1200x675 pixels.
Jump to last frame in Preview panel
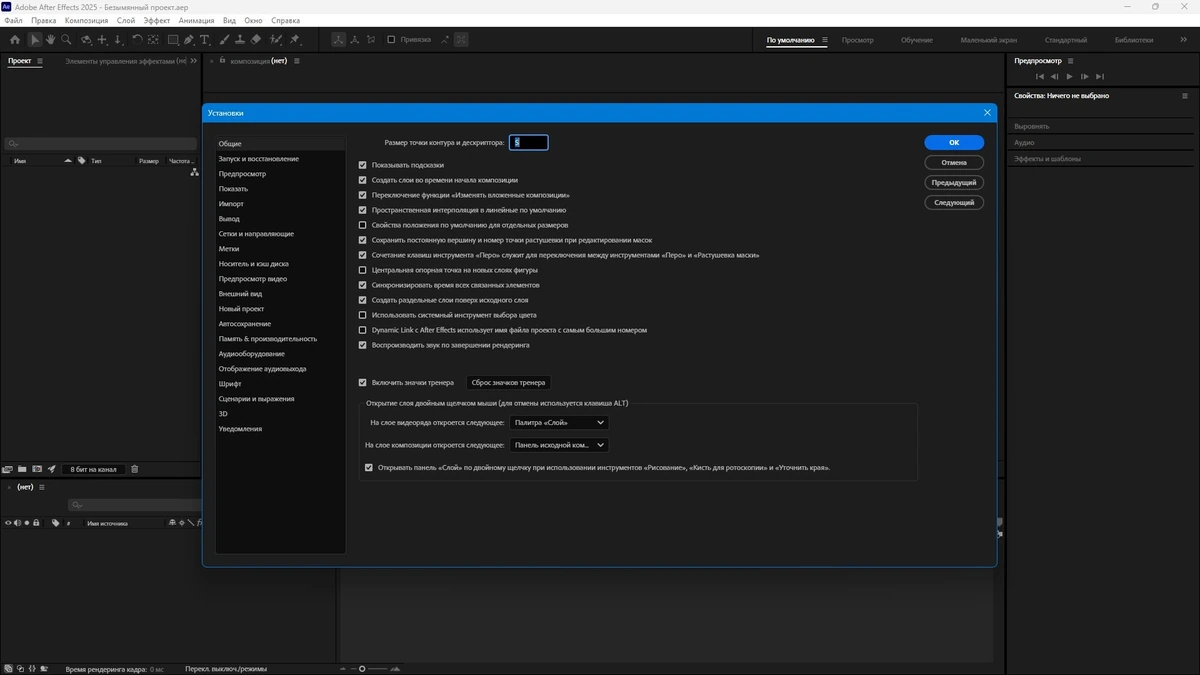(1100, 76)
